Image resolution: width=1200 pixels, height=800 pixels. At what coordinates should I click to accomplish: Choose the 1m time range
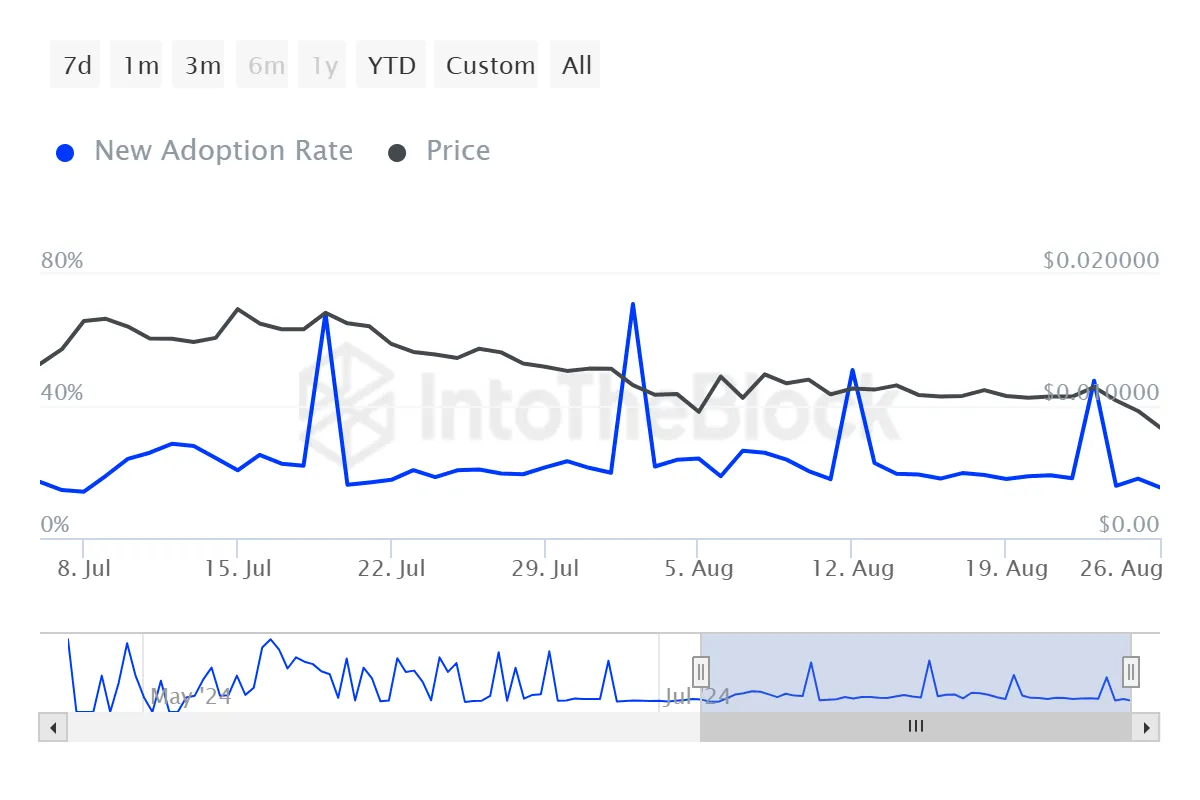point(141,66)
